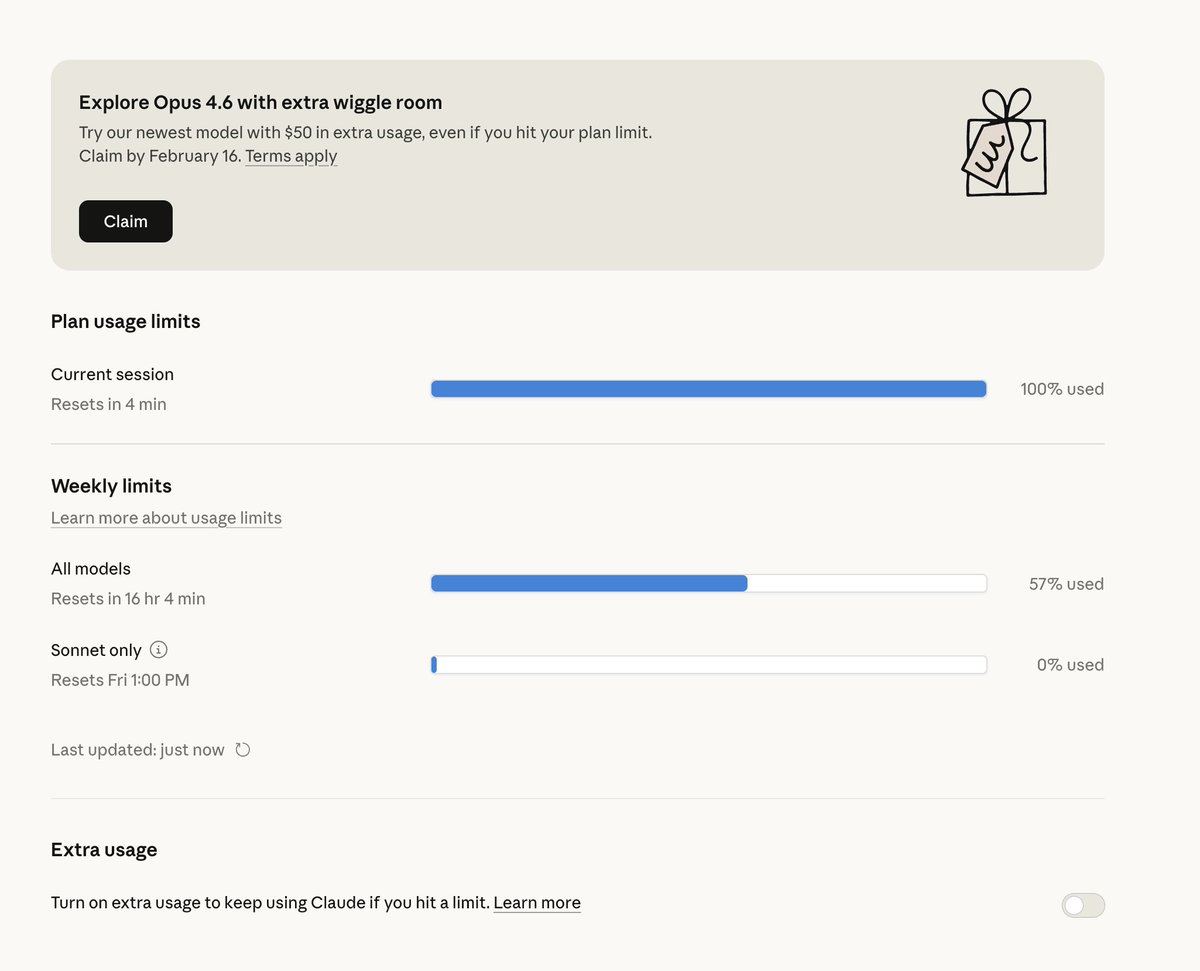This screenshot has height=971, width=1200.
Task: Click the '0% used' text
Action: pyautogui.click(x=1070, y=665)
